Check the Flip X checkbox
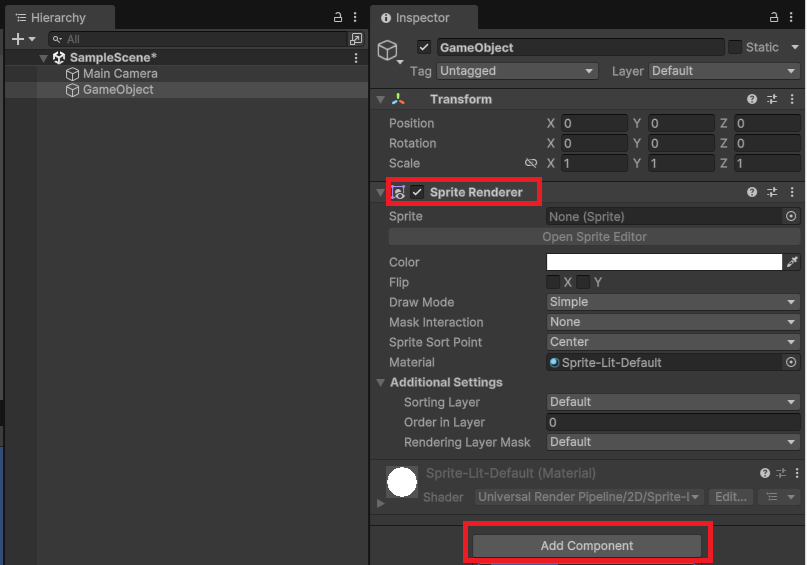807x565 pixels. click(x=553, y=282)
